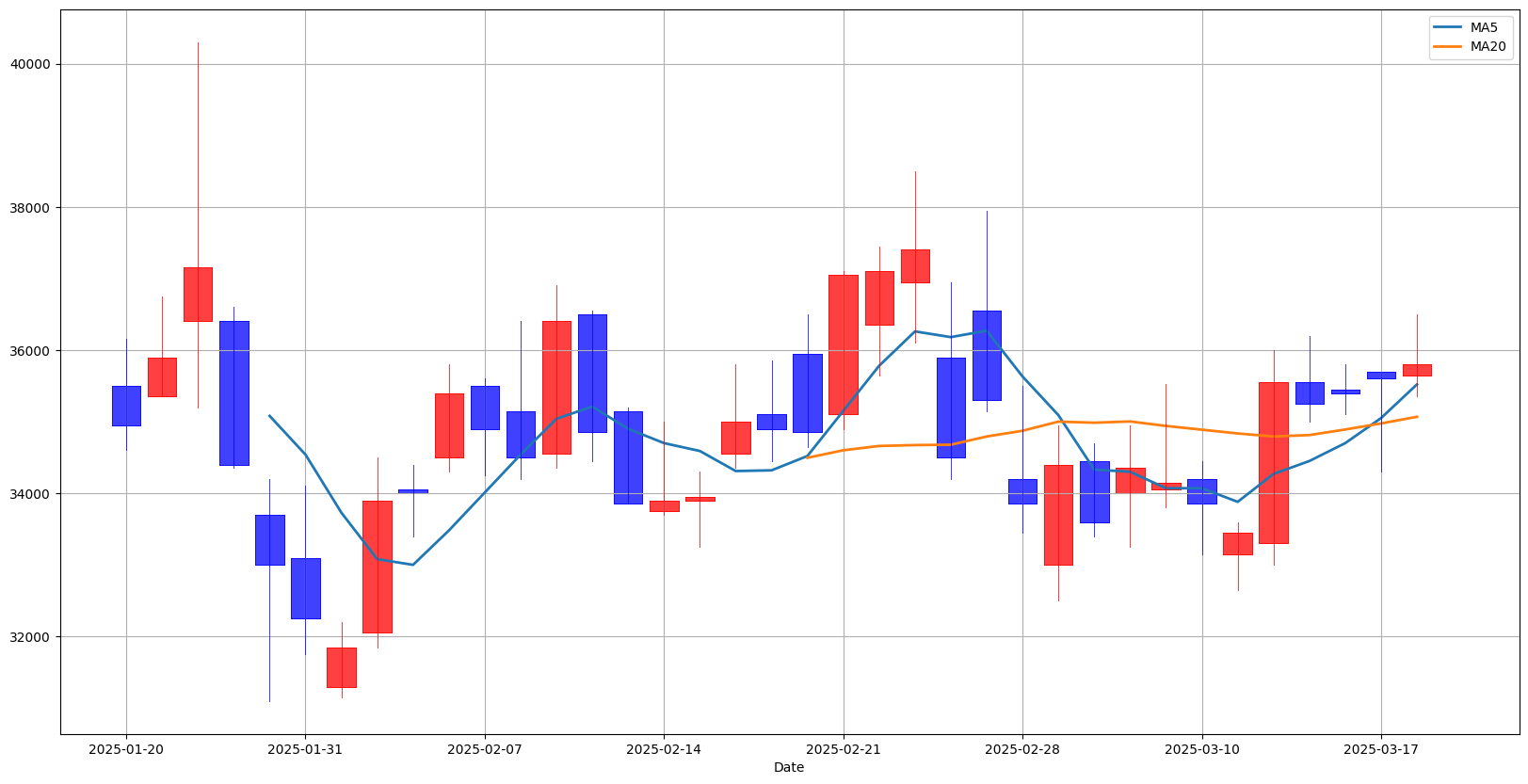Click the first blue candle at 2025-01-20
The image size is (1528, 784).
(x=126, y=406)
